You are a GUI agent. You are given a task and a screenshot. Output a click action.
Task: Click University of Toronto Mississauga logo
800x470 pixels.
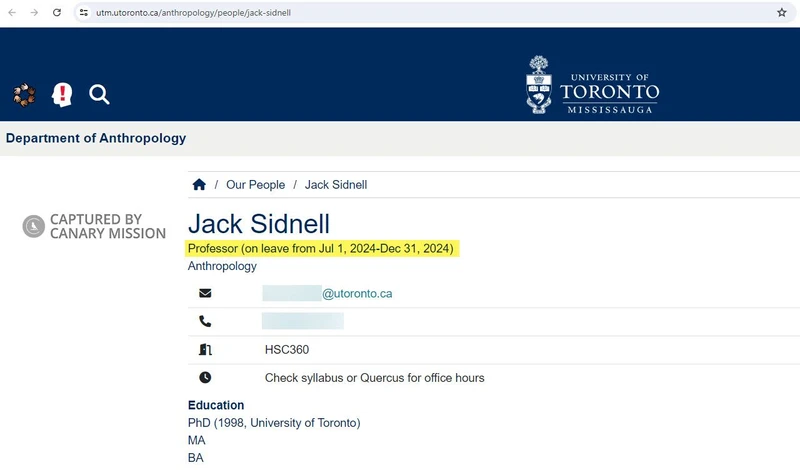pyautogui.click(x=592, y=85)
